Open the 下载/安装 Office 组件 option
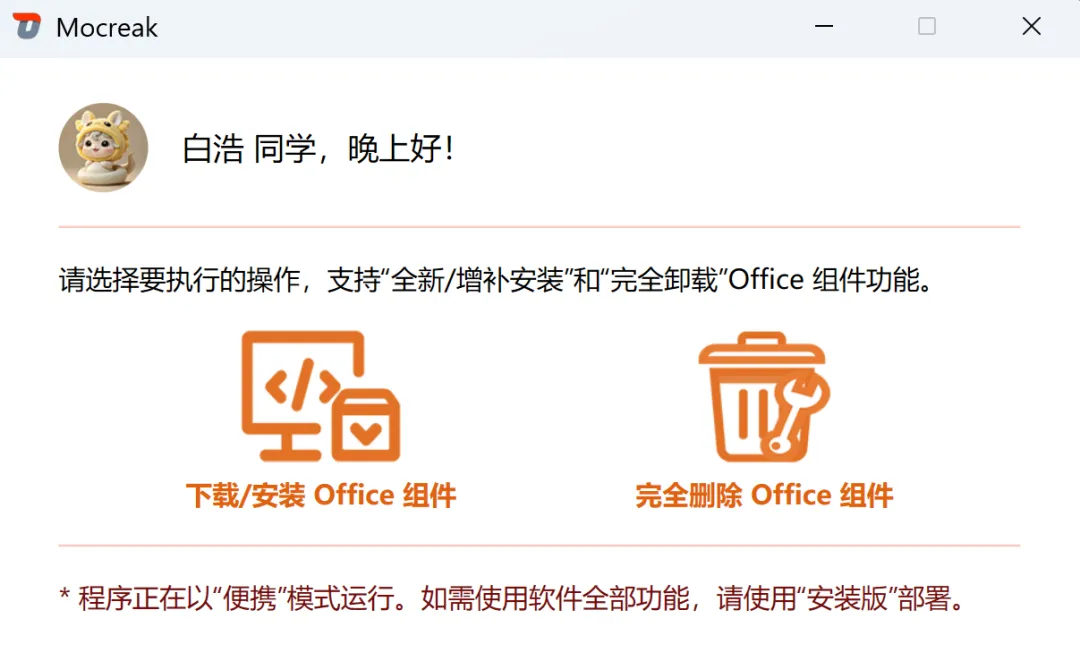Image resolution: width=1080 pixels, height=661 pixels. coord(321,496)
